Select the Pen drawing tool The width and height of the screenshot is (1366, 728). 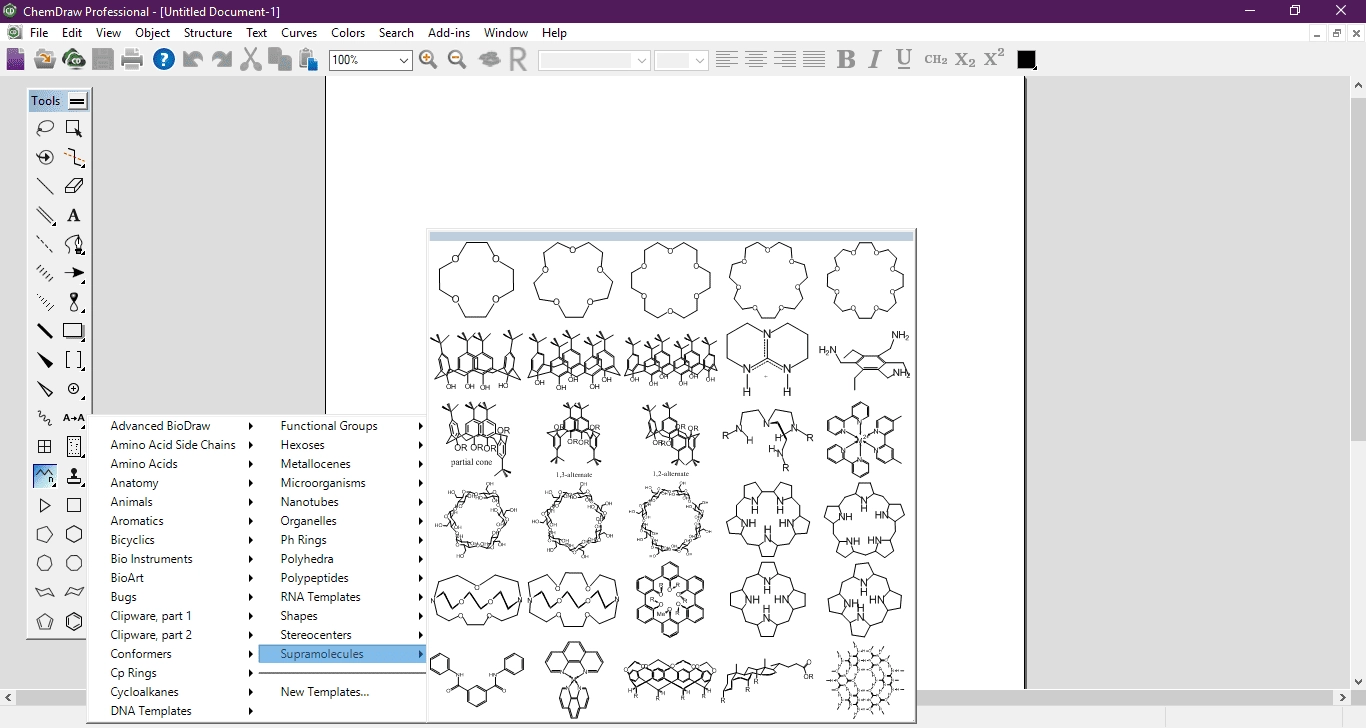(74, 244)
